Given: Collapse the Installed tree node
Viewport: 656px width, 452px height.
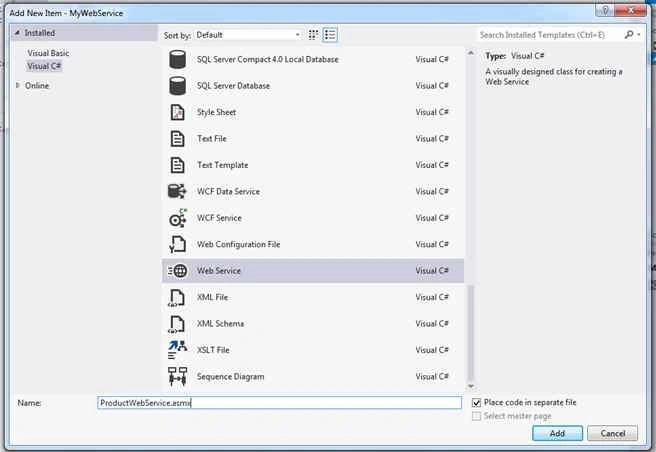Looking at the screenshot, I should (x=17, y=33).
